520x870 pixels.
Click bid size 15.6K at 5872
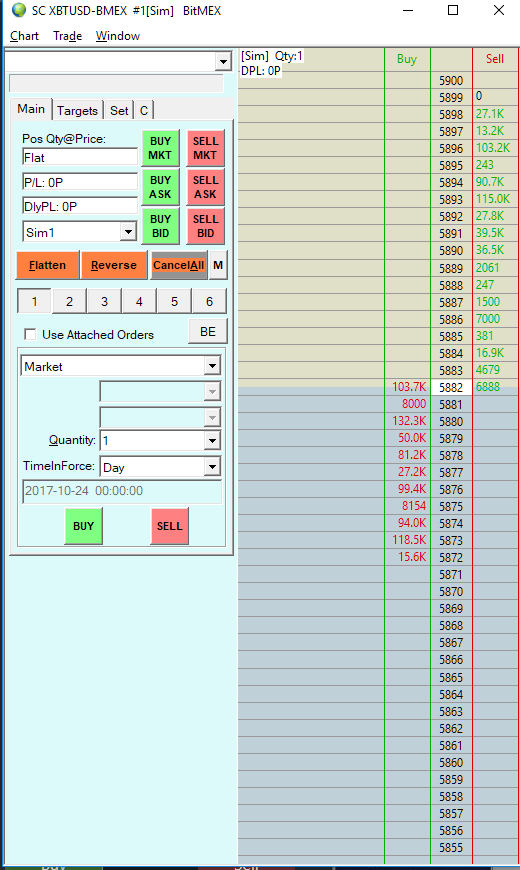412,557
